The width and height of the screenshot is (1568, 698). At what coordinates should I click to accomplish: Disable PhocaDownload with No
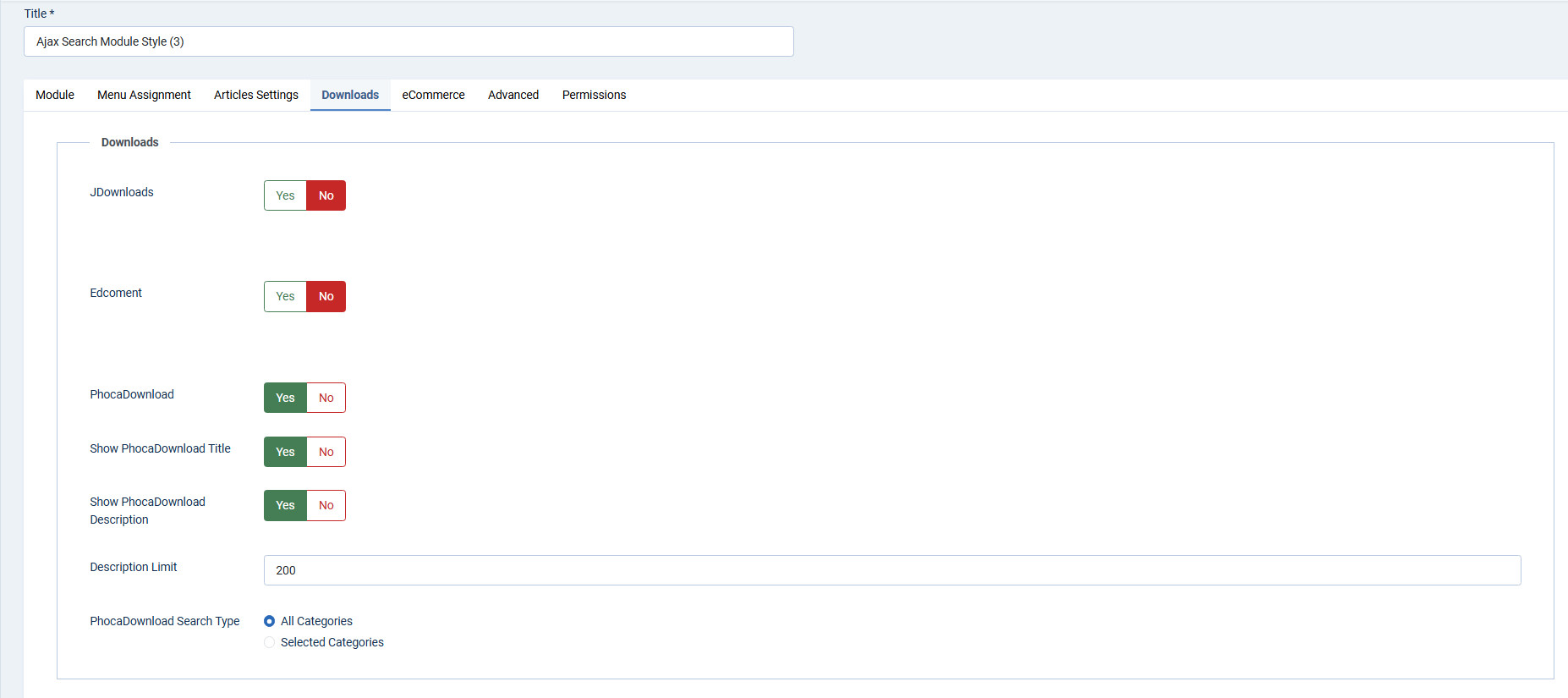326,398
